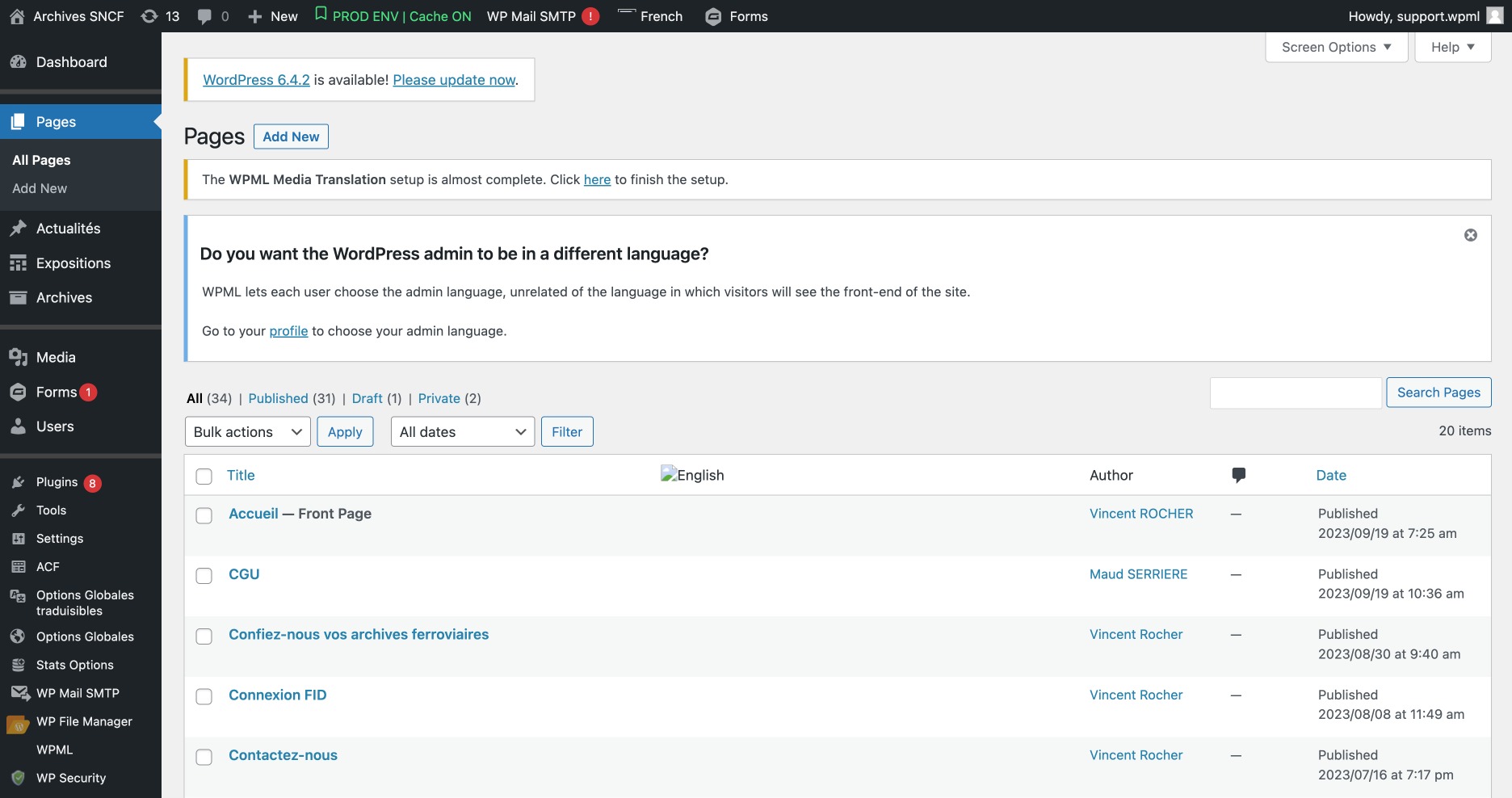
Task: Click the search pages input field
Action: 1296,393
